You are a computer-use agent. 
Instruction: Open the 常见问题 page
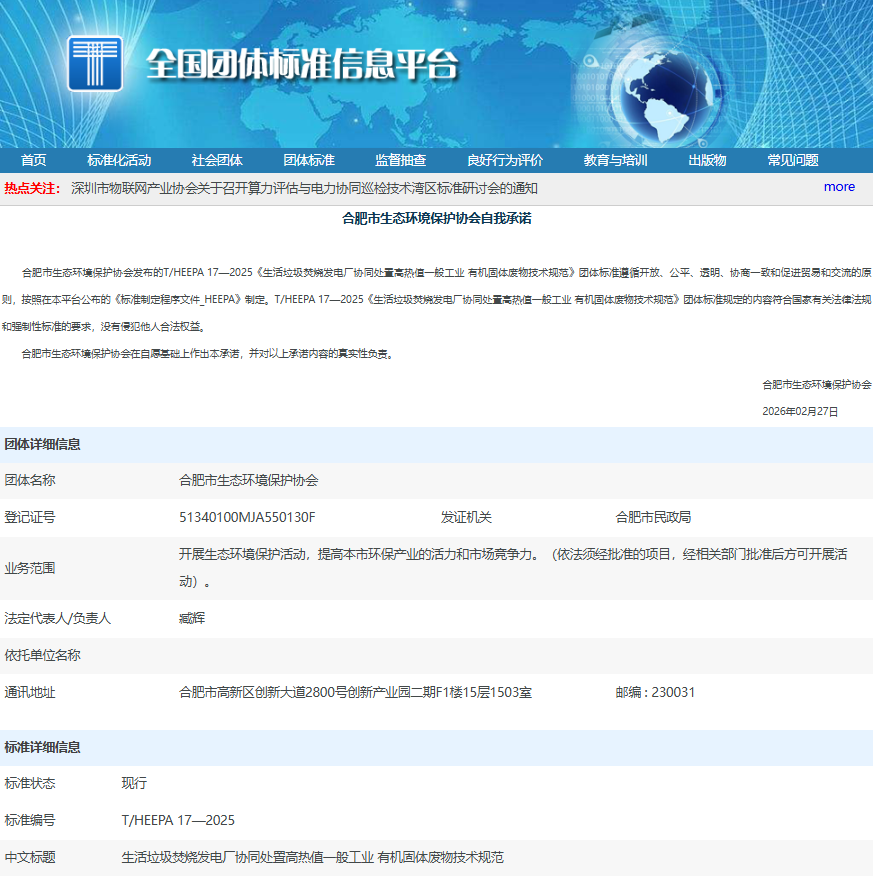792,160
